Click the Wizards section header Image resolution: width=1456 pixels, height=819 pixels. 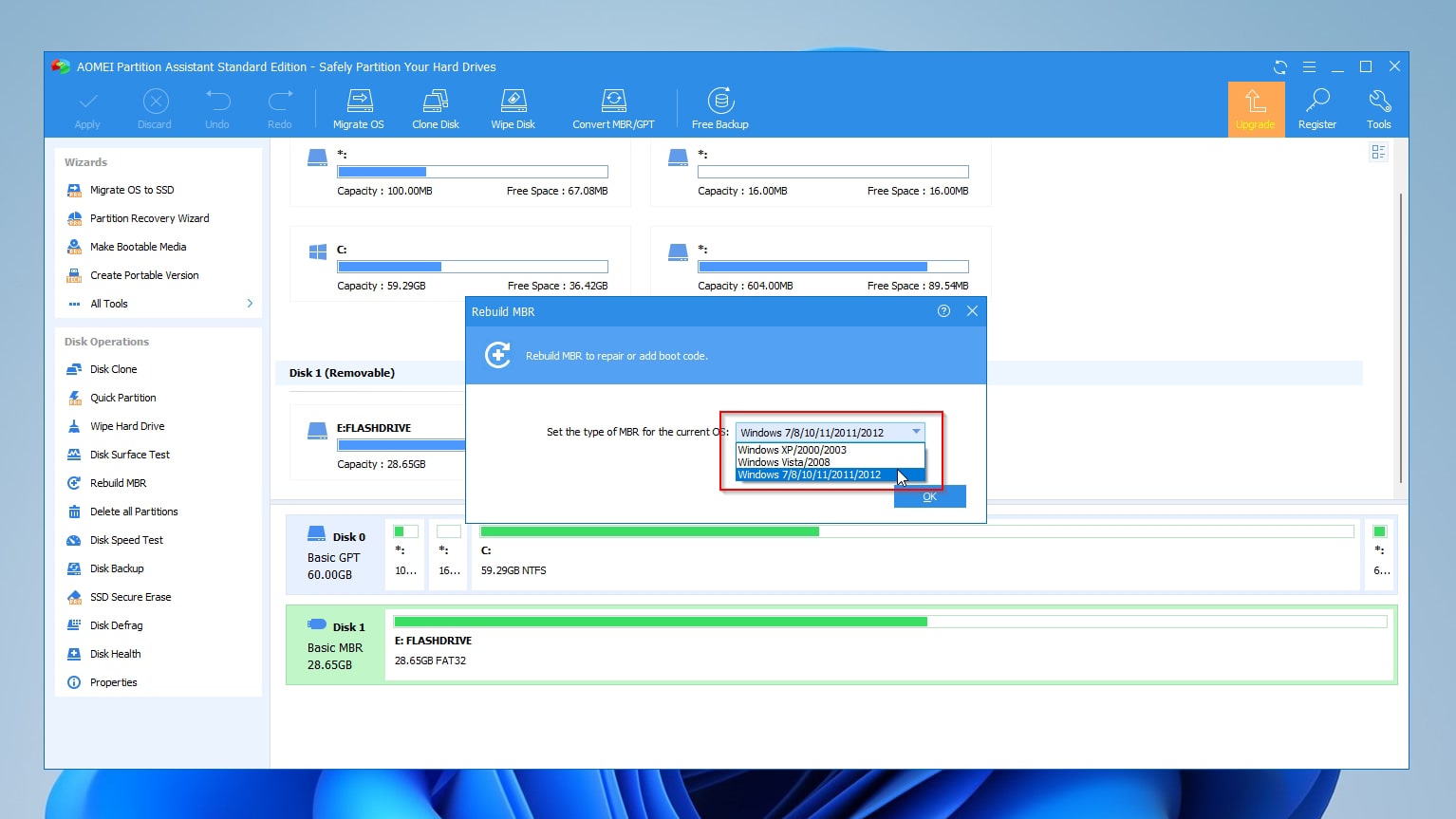(x=85, y=162)
